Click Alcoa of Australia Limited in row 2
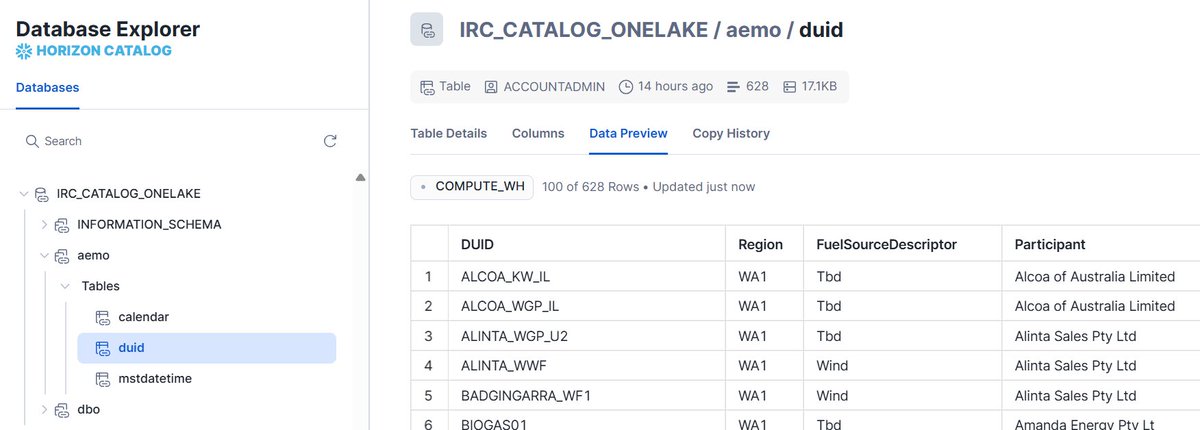1200x430 pixels. 1101,306
